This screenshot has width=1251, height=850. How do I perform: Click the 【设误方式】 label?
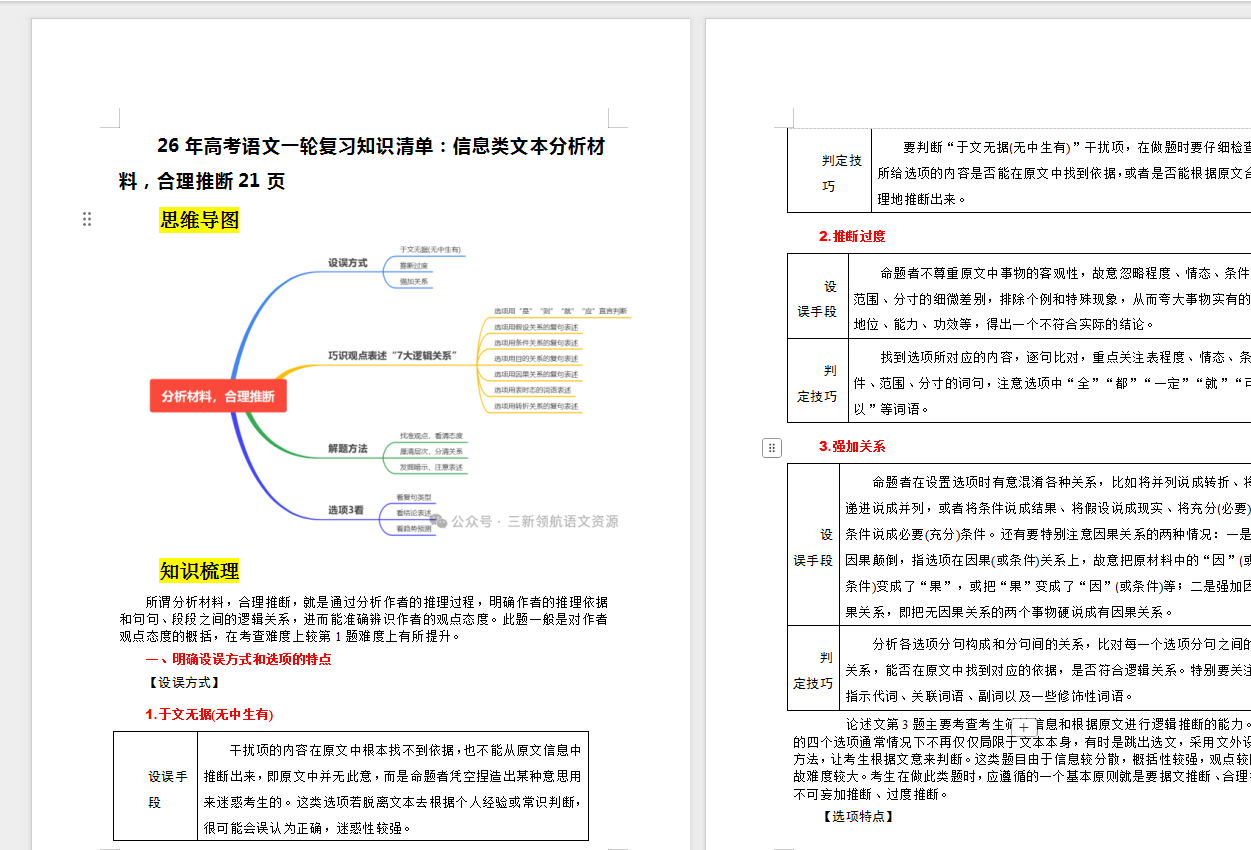click(x=183, y=683)
